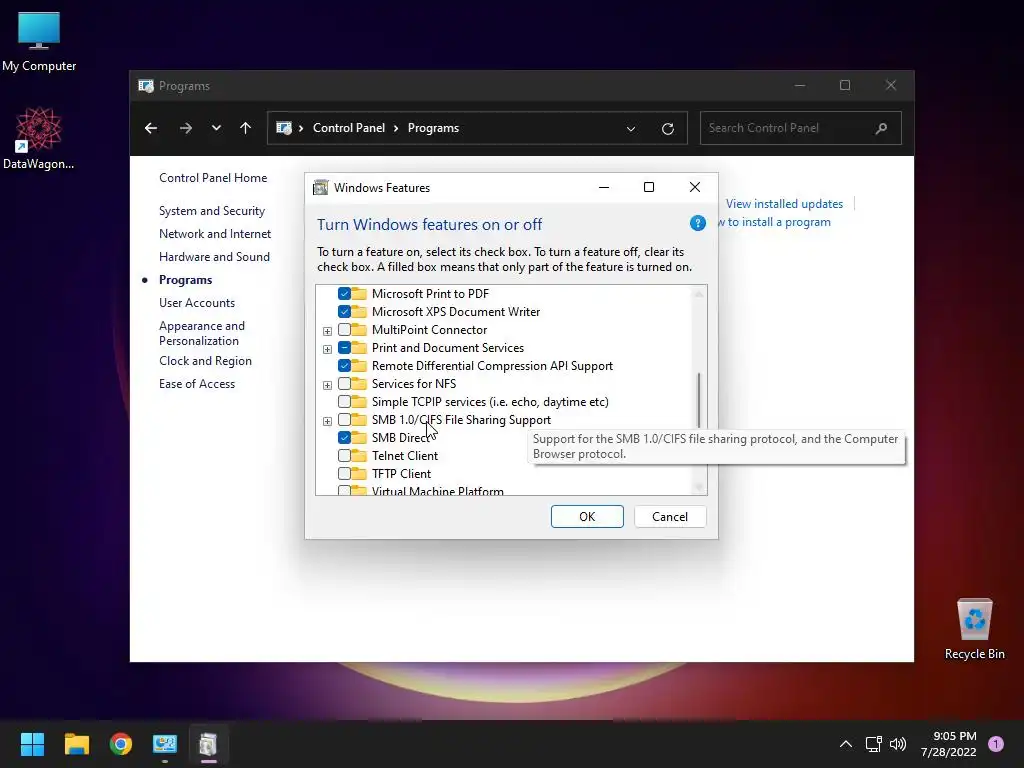Viewport: 1024px width, 768px height.
Task: Select Virtual Machine Platform row
Action: (x=438, y=490)
